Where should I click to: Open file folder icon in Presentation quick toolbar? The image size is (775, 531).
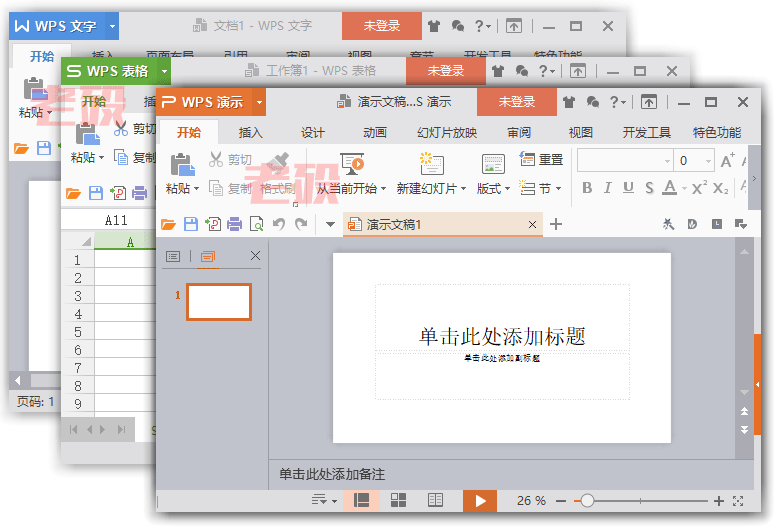click(169, 224)
